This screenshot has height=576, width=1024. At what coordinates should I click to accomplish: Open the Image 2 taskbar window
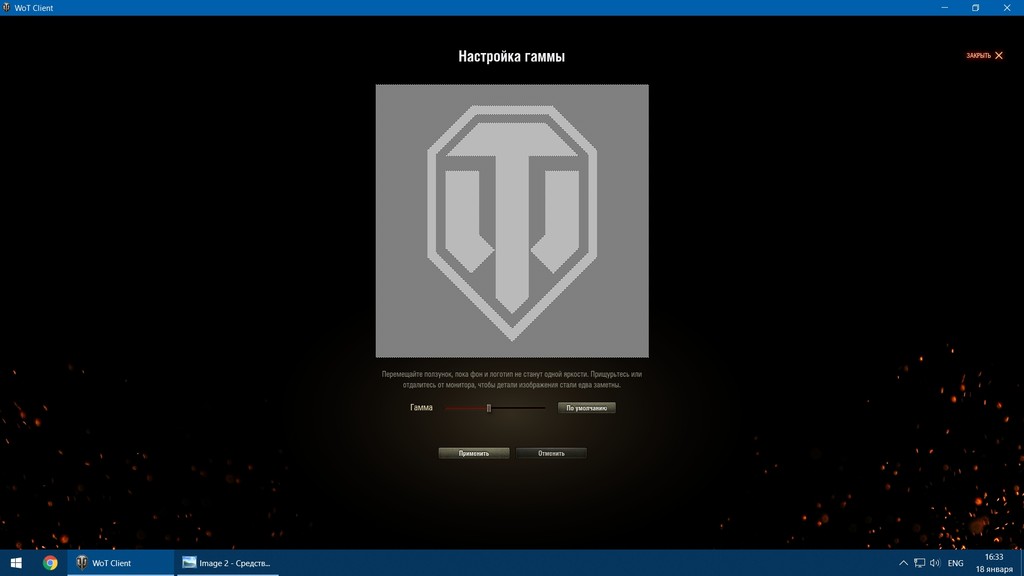227,563
